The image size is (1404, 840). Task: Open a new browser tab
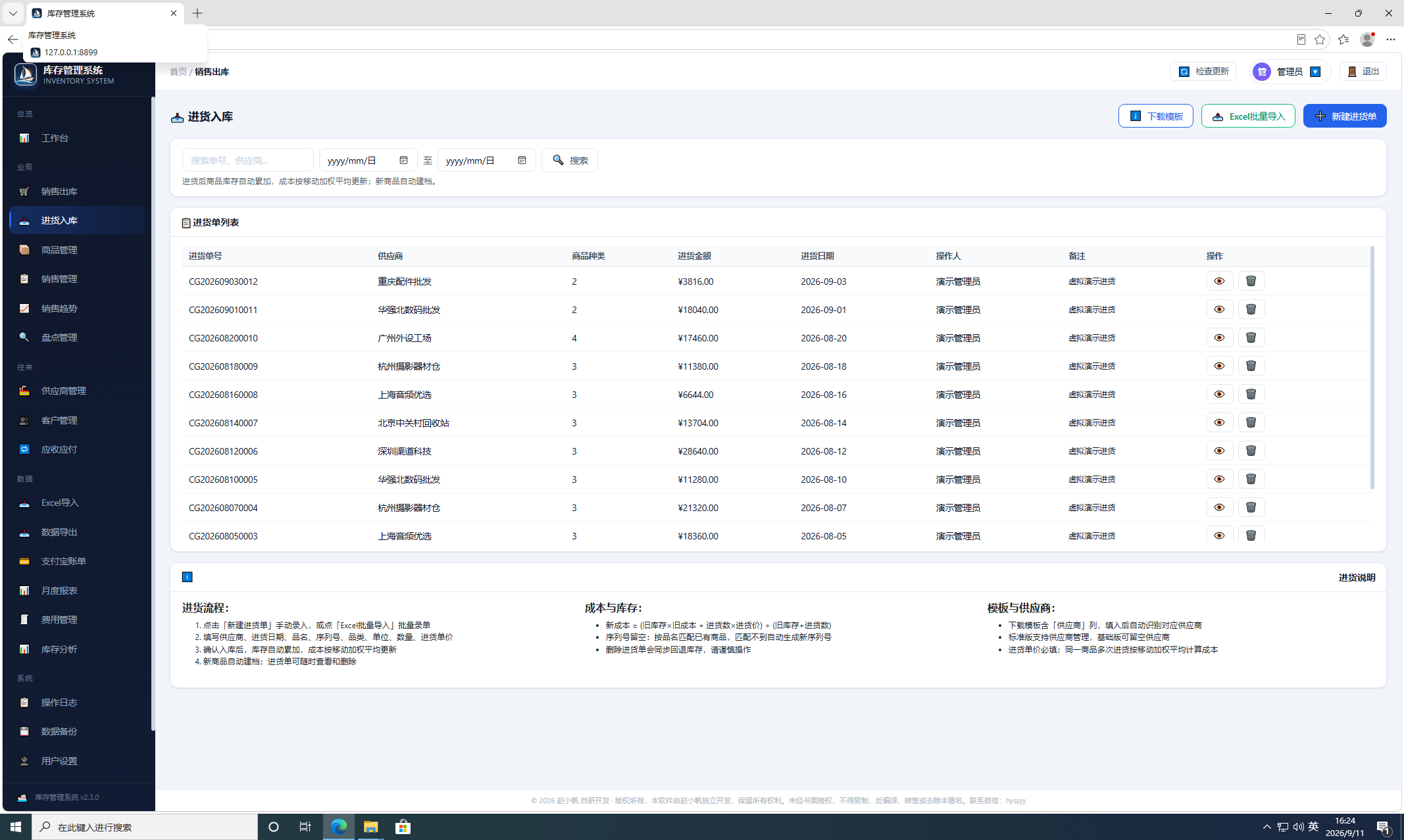pos(197,13)
